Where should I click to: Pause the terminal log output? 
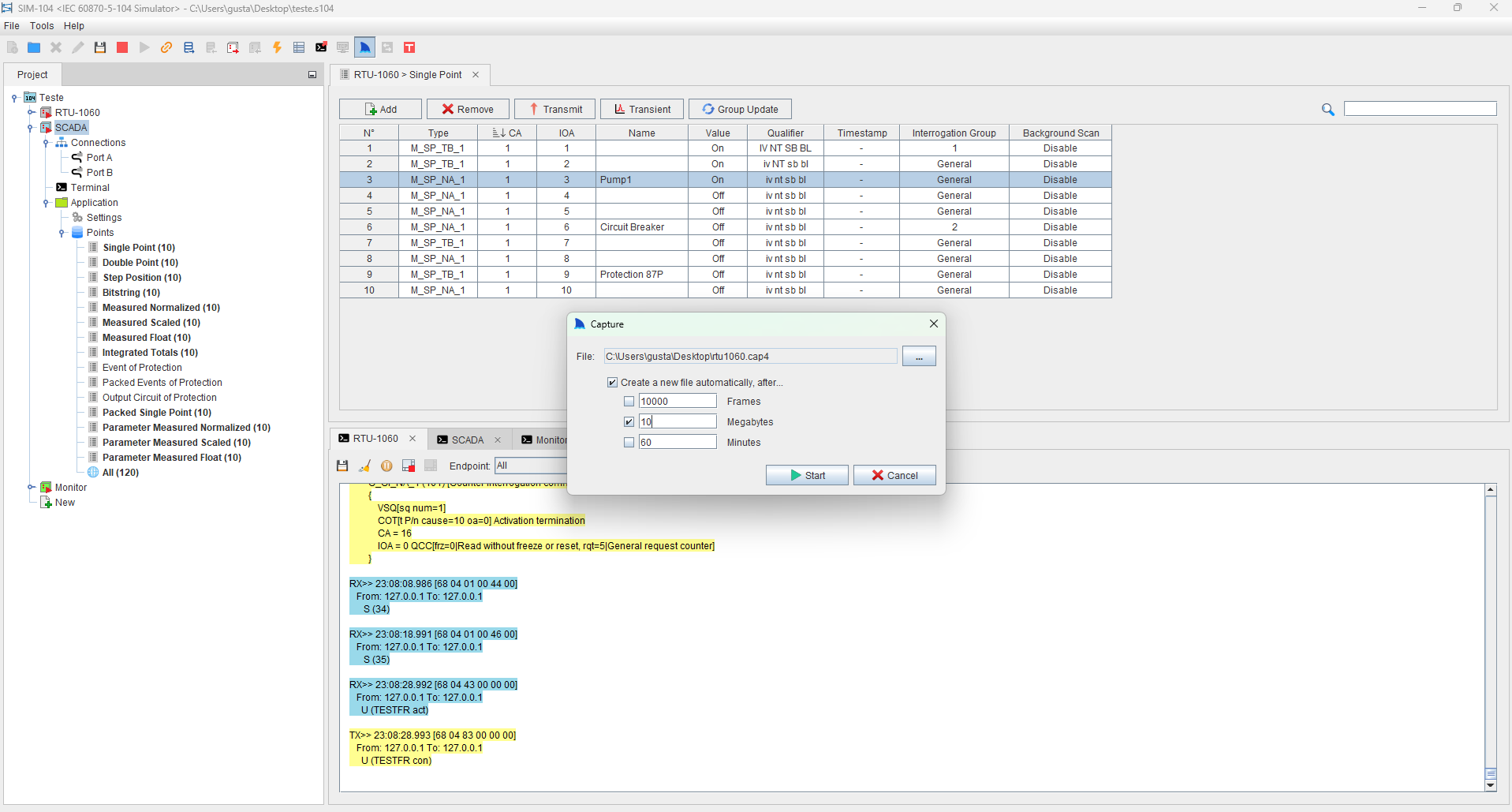[x=386, y=466]
